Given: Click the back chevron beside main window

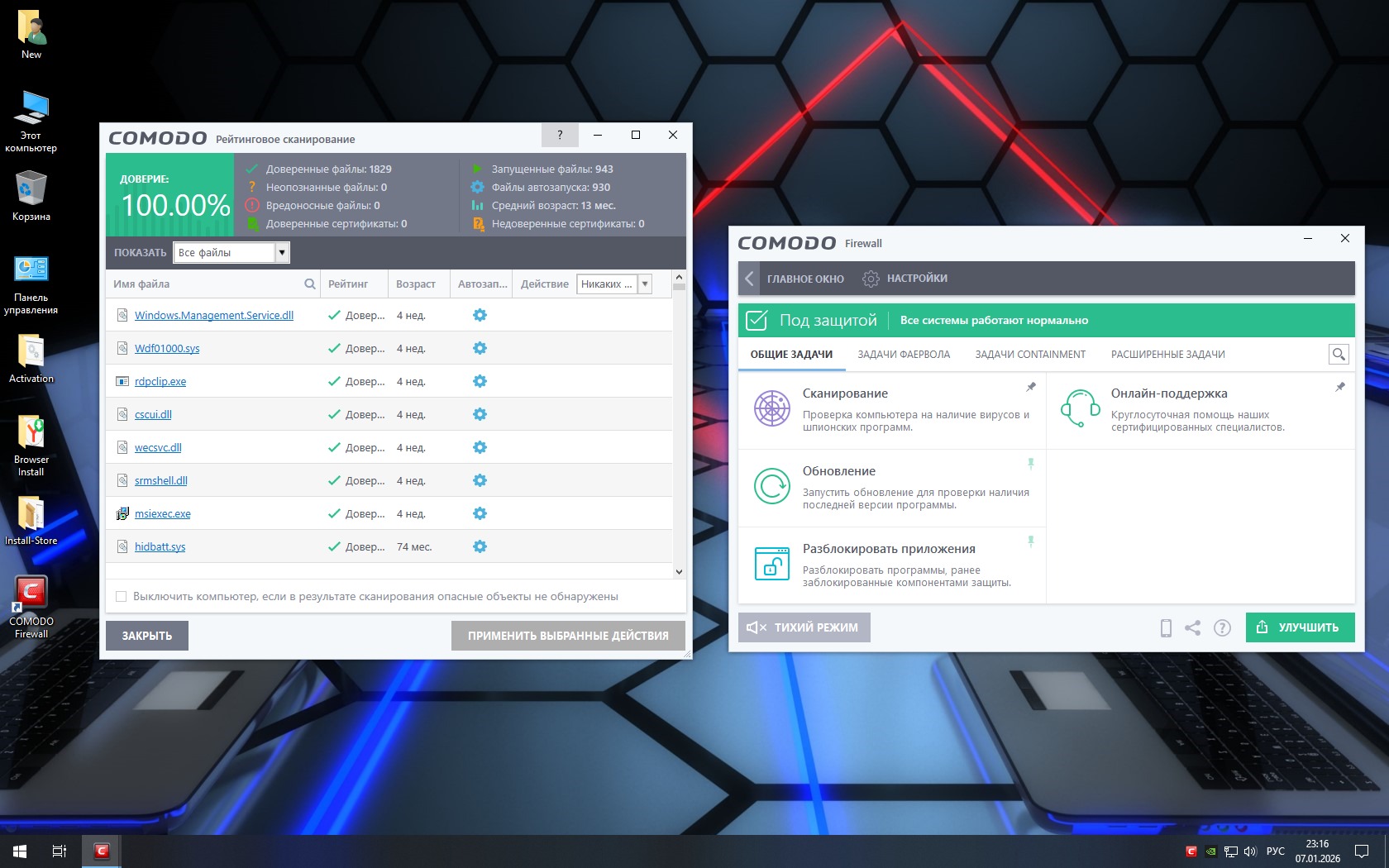Looking at the screenshot, I should point(749,279).
